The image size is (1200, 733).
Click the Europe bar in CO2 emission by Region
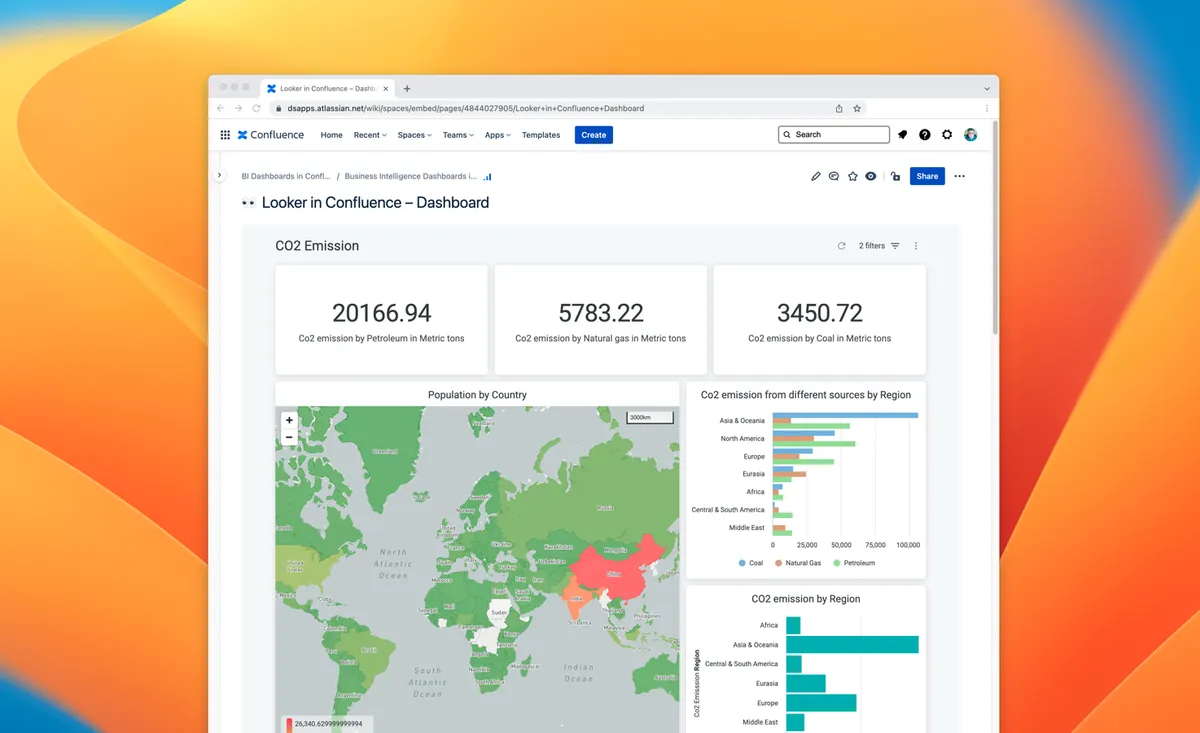(x=821, y=703)
